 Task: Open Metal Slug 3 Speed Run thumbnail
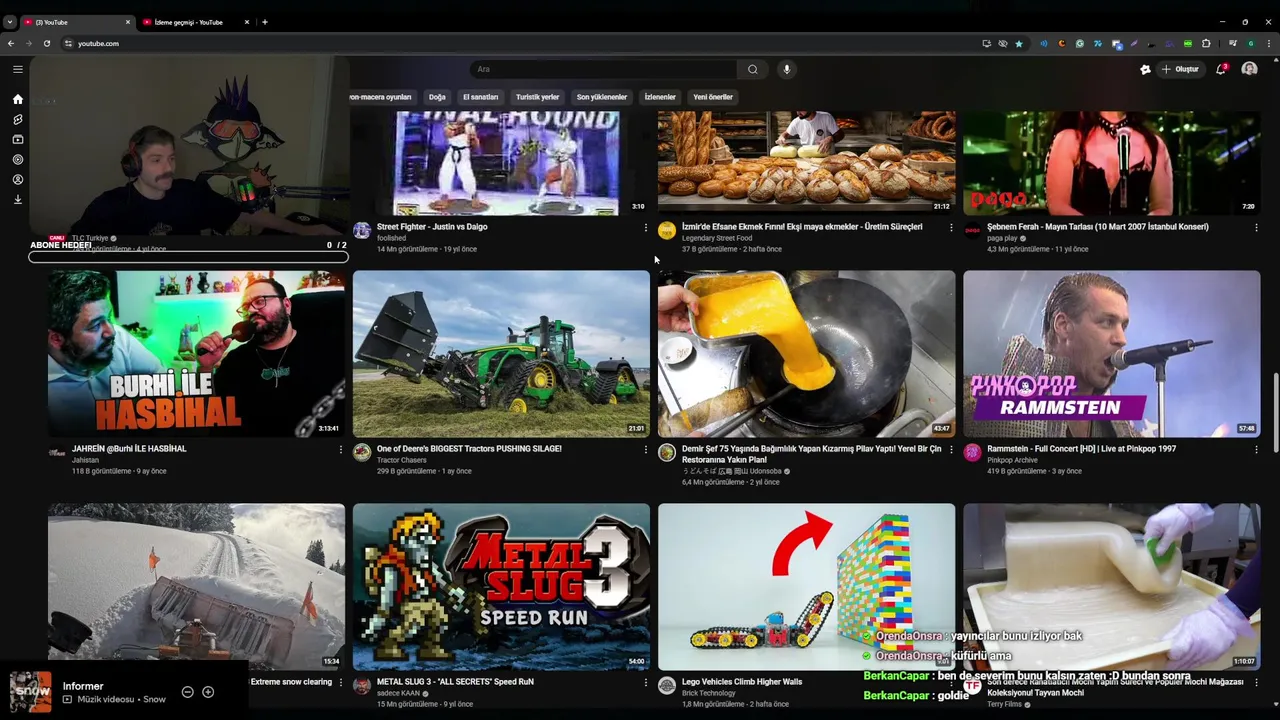coord(501,586)
